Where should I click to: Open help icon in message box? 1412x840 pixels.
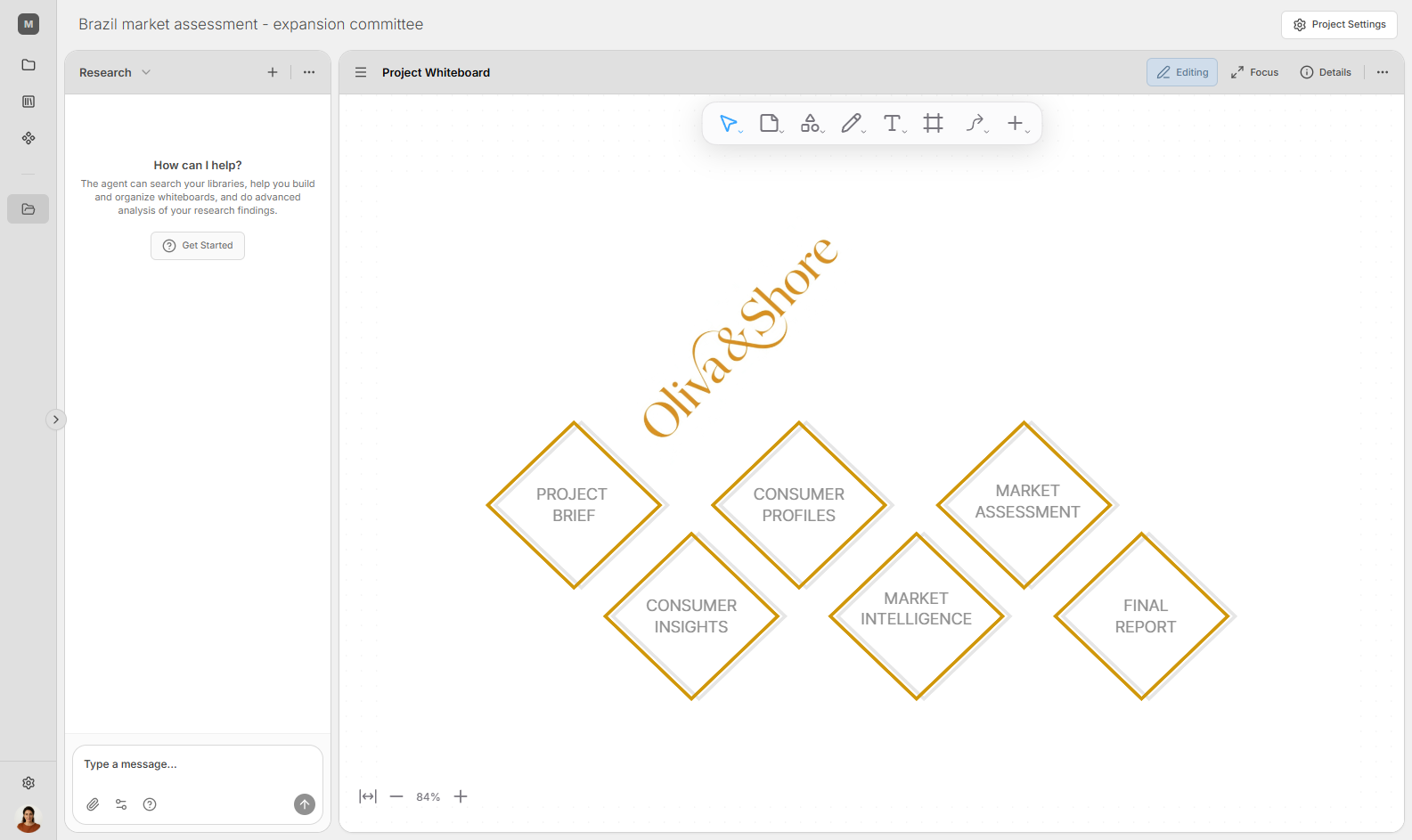(x=150, y=804)
